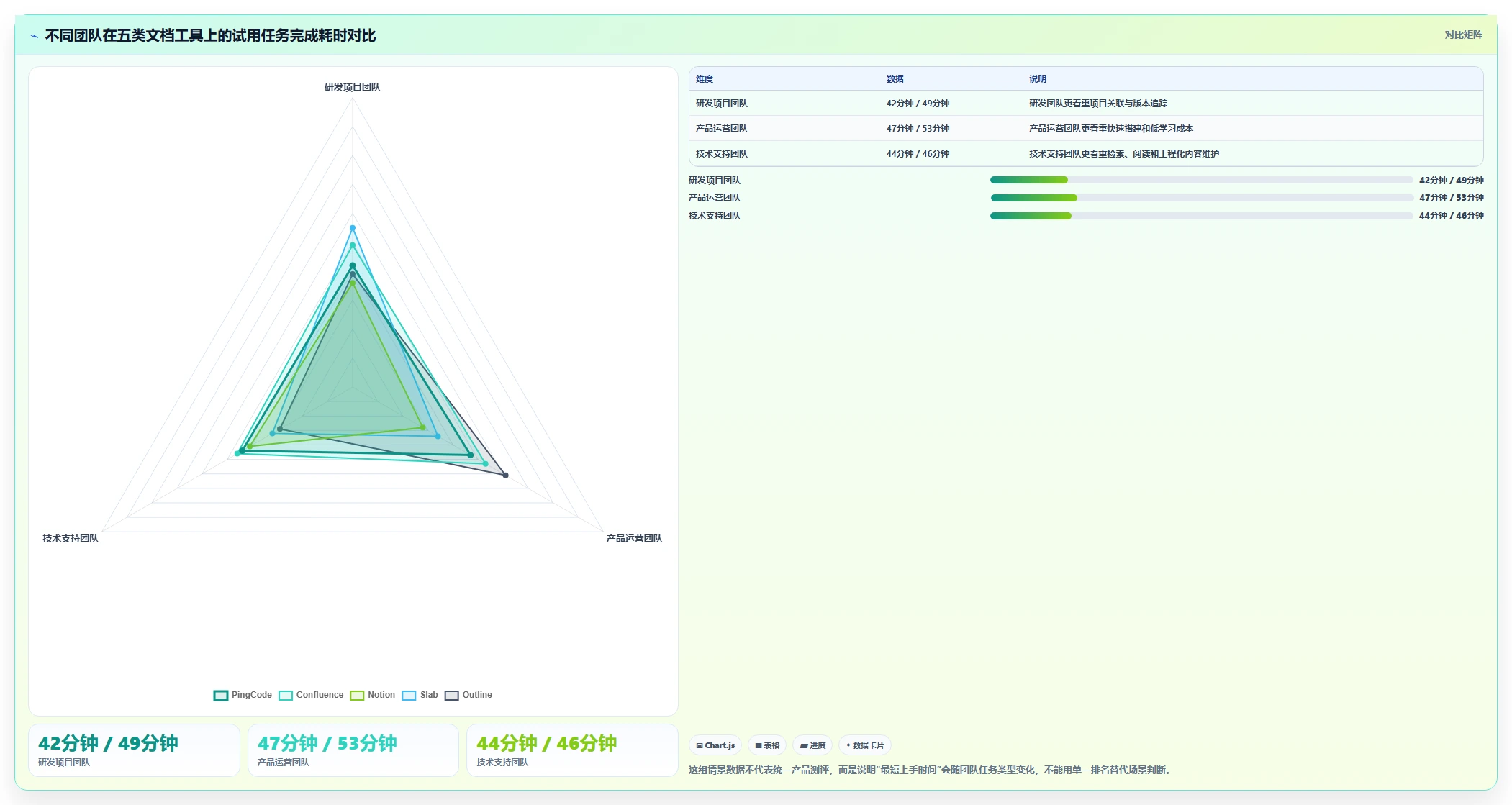Image resolution: width=1512 pixels, height=805 pixels.
Task: Click the Chart.js tag chip
Action: tap(715, 745)
